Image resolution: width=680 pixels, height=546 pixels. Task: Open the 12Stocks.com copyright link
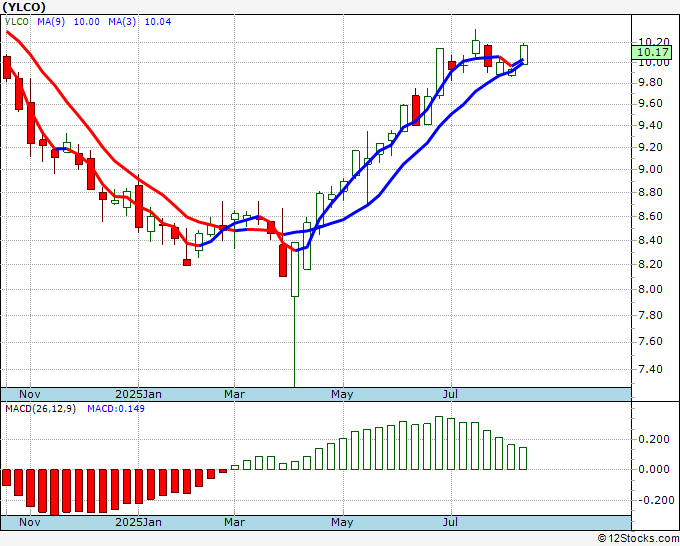(638, 539)
